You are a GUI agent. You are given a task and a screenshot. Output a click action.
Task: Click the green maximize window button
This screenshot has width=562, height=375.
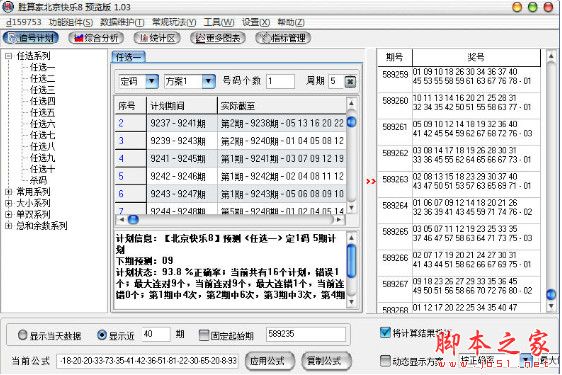point(533,7)
